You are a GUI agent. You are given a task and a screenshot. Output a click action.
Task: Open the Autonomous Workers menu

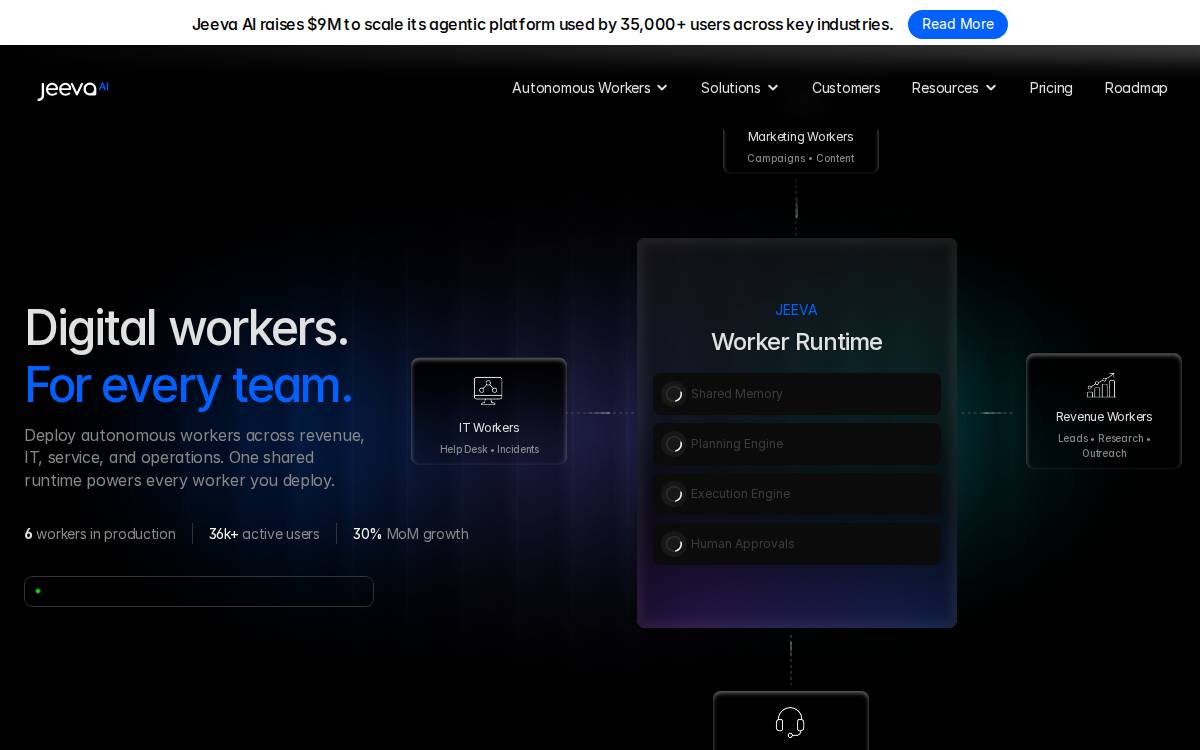click(590, 88)
